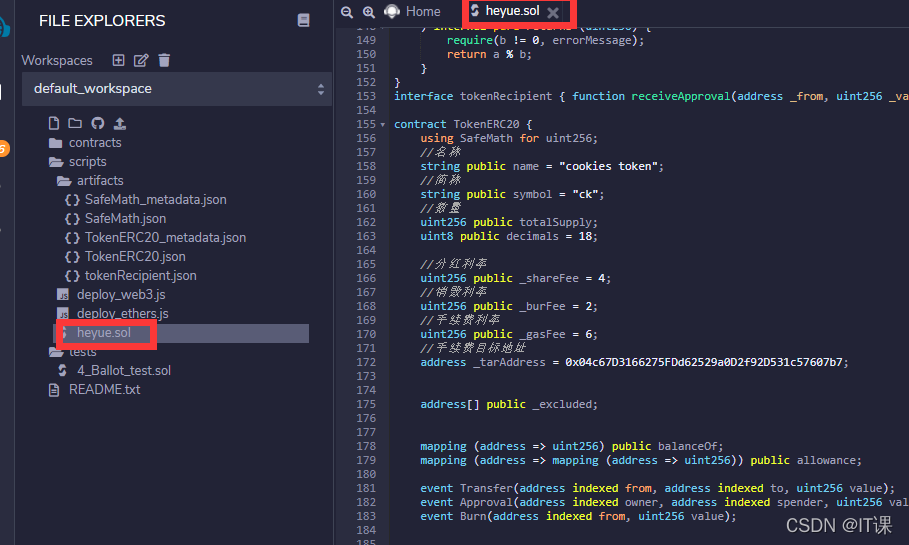The height and width of the screenshot is (545, 909).
Task: Create a new workspace with plus icon
Action: click(x=118, y=60)
